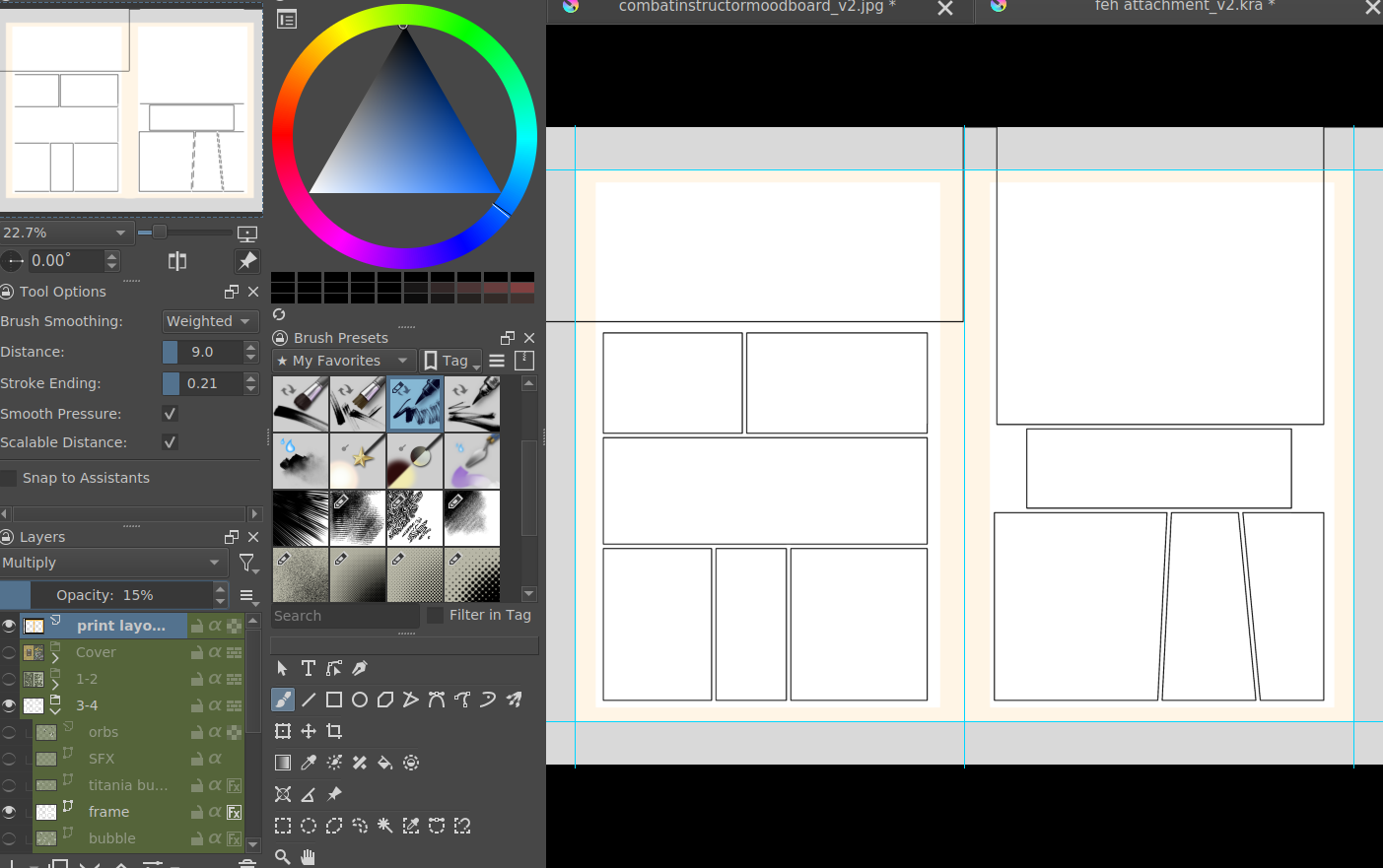
Task: Disable the Smooth Pressure checkbox
Action: click(x=170, y=414)
